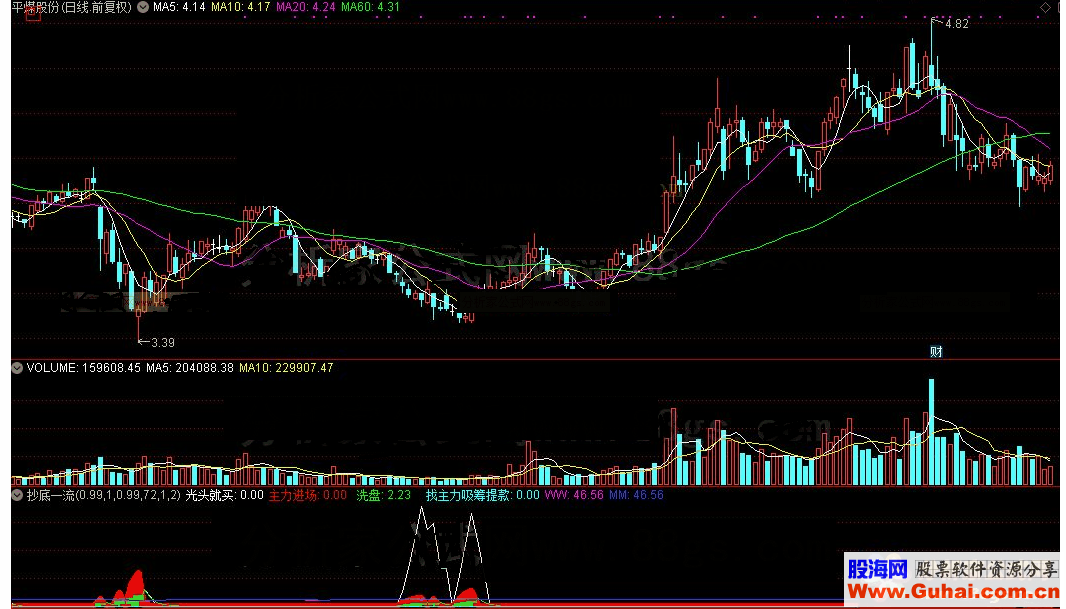This screenshot has width=1066, height=609.
Task: Click the green MA60: 4.31 label
Action: [371, 7]
